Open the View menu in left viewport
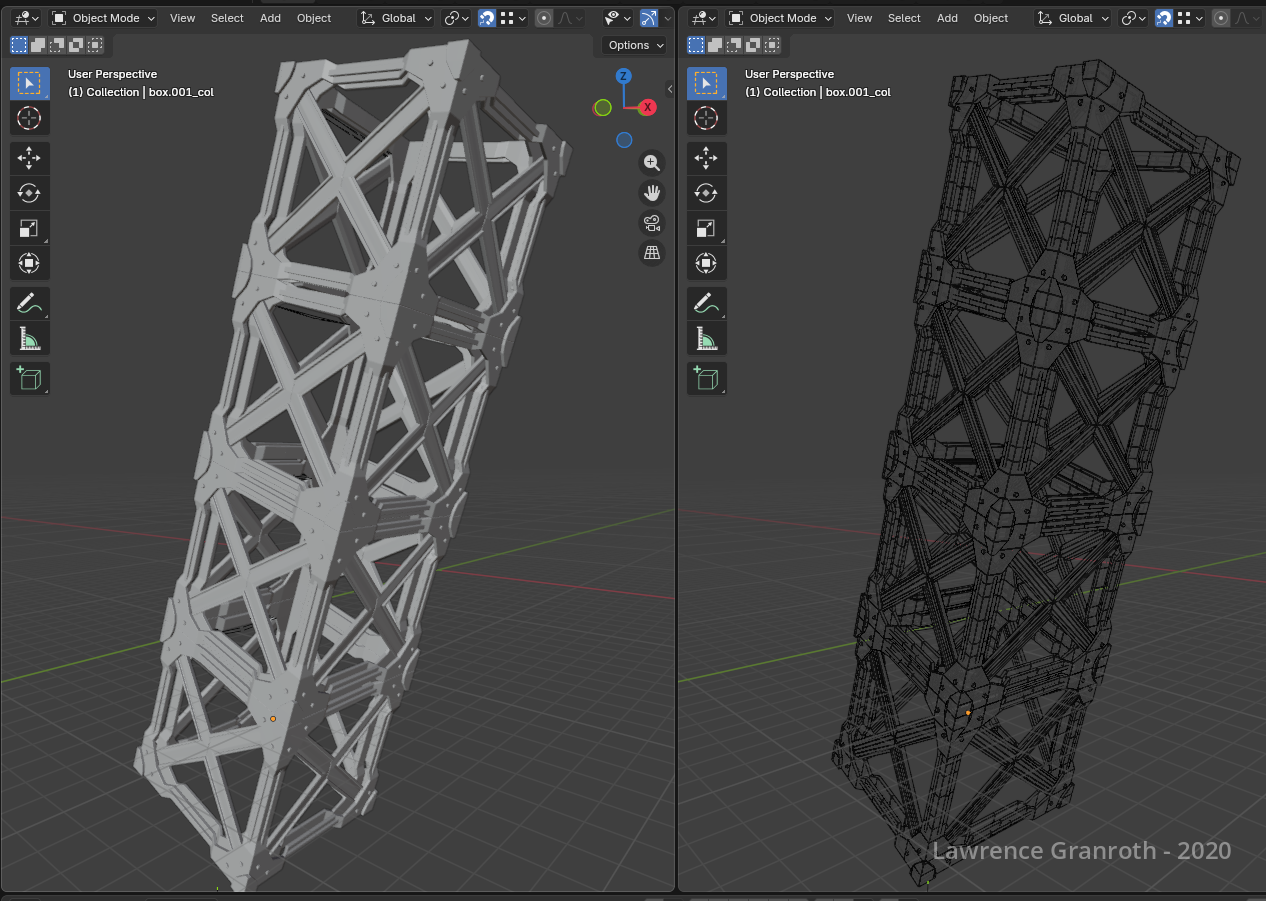The height and width of the screenshot is (901, 1266). click(182, 18)
